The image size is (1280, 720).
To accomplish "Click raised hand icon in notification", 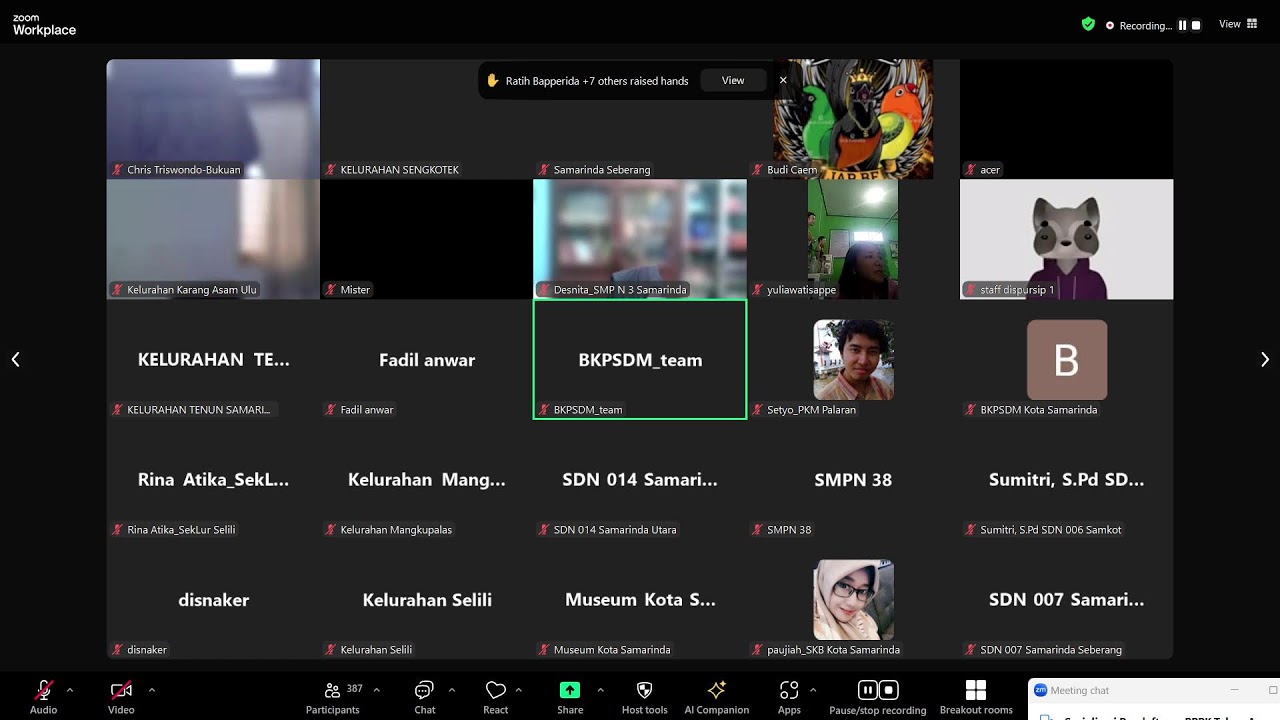I will [492, 80].
